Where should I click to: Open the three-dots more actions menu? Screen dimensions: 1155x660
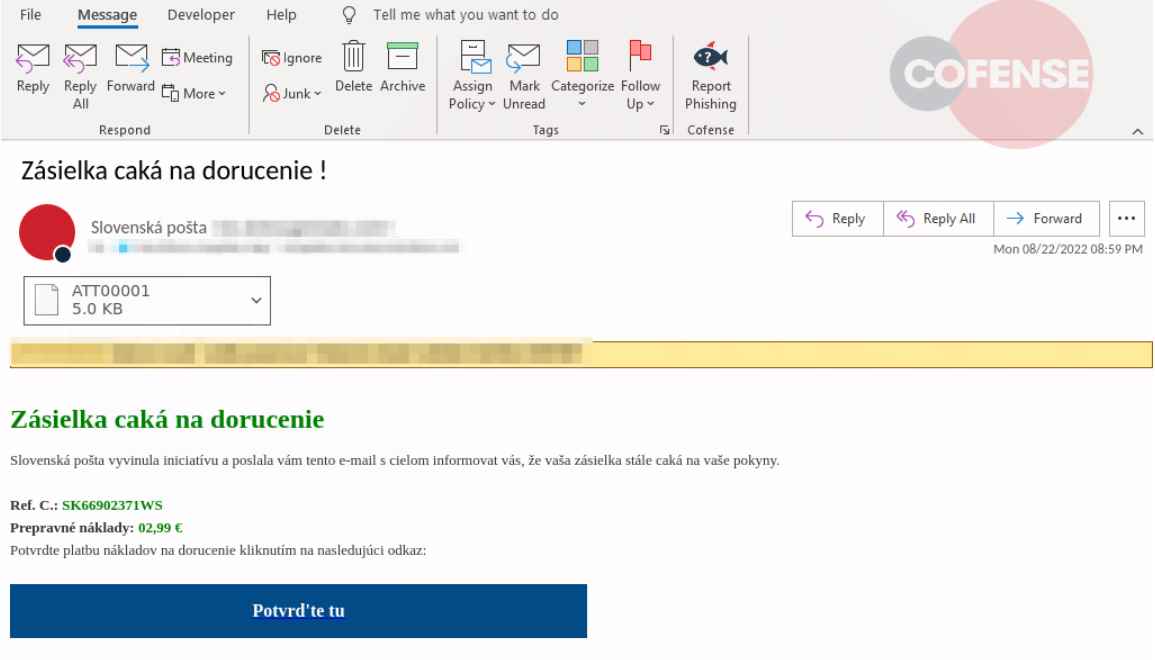[1126, 219]
